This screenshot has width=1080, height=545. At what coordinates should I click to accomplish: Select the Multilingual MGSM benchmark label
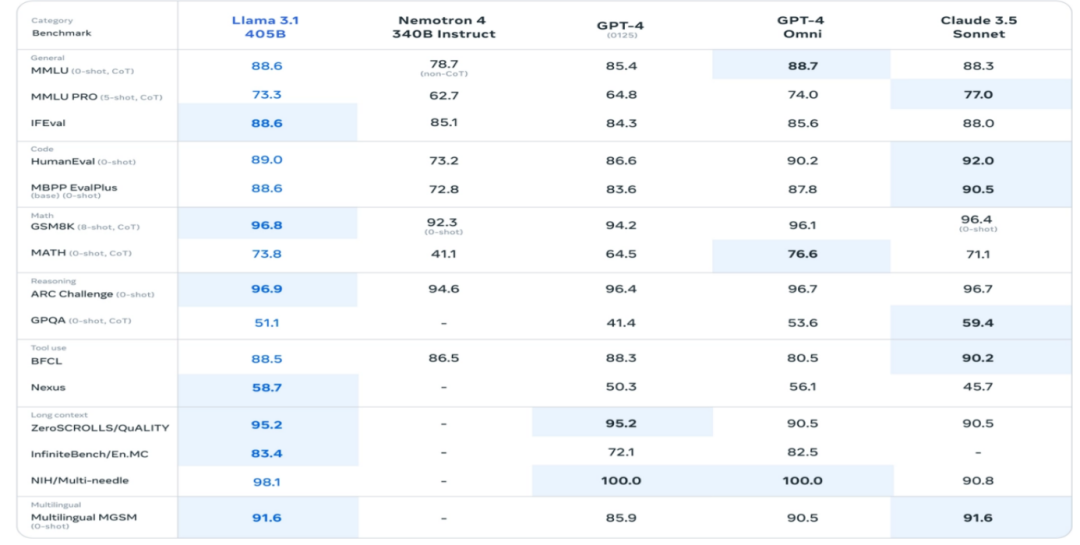click(x=83, y=520)
